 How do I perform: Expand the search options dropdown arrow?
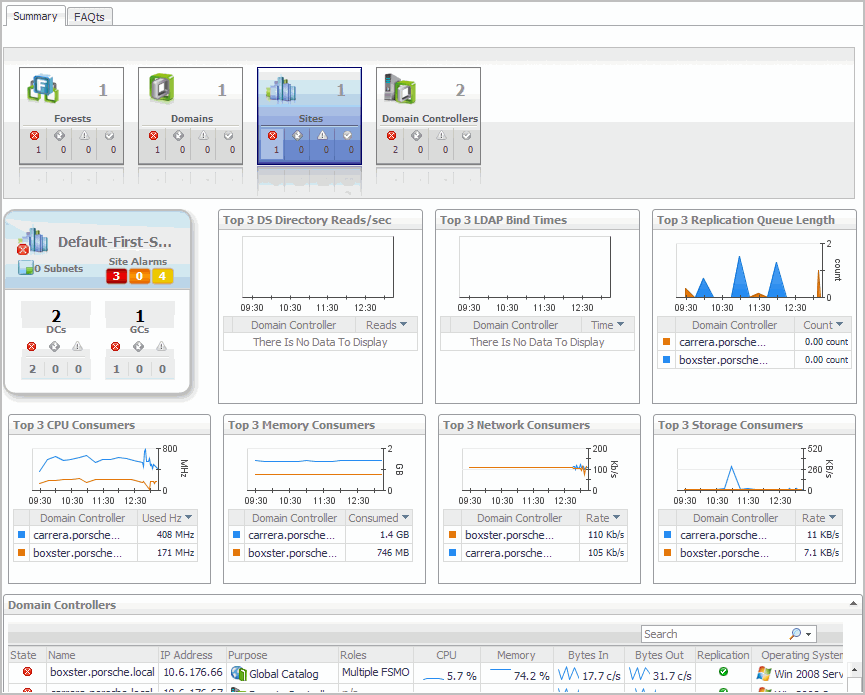808,634
